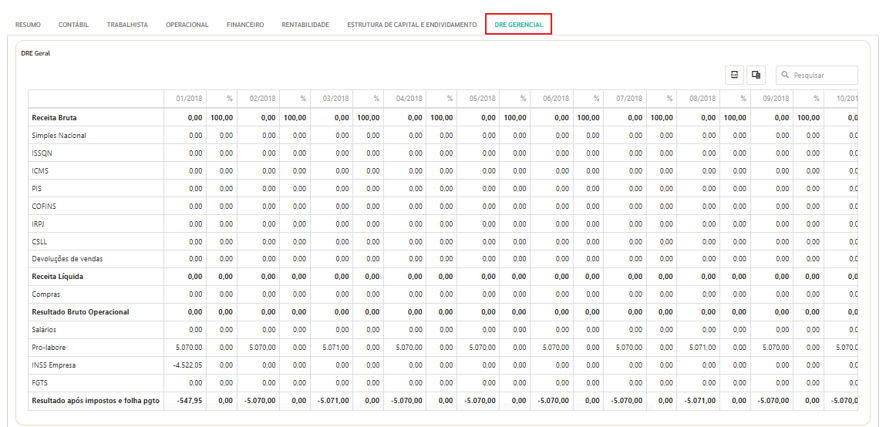This screenshot has height=427, width=886.
Task: Select the IRPJ row label
Action: (39, 223)
